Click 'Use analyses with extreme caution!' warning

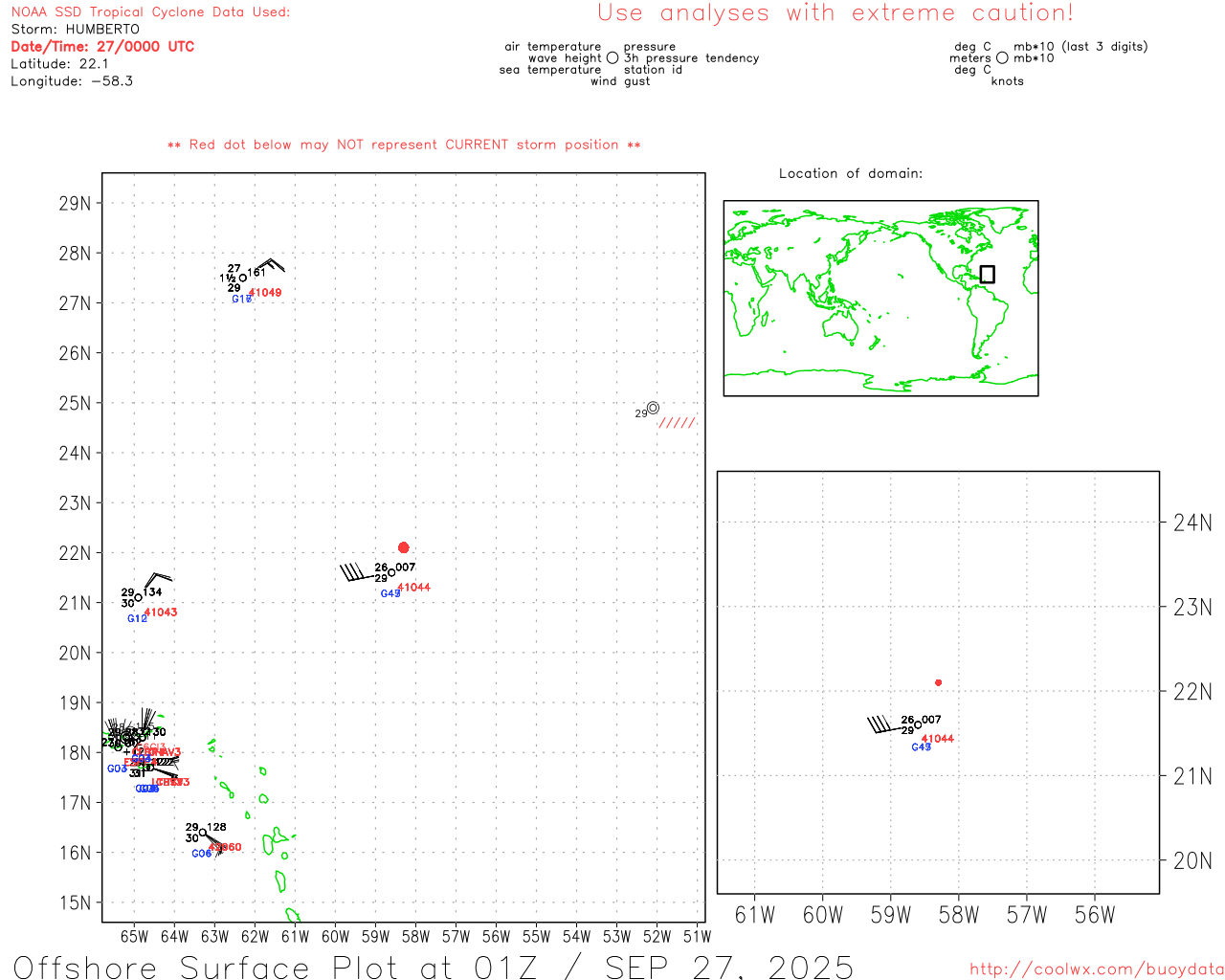[x=835, y=12]
